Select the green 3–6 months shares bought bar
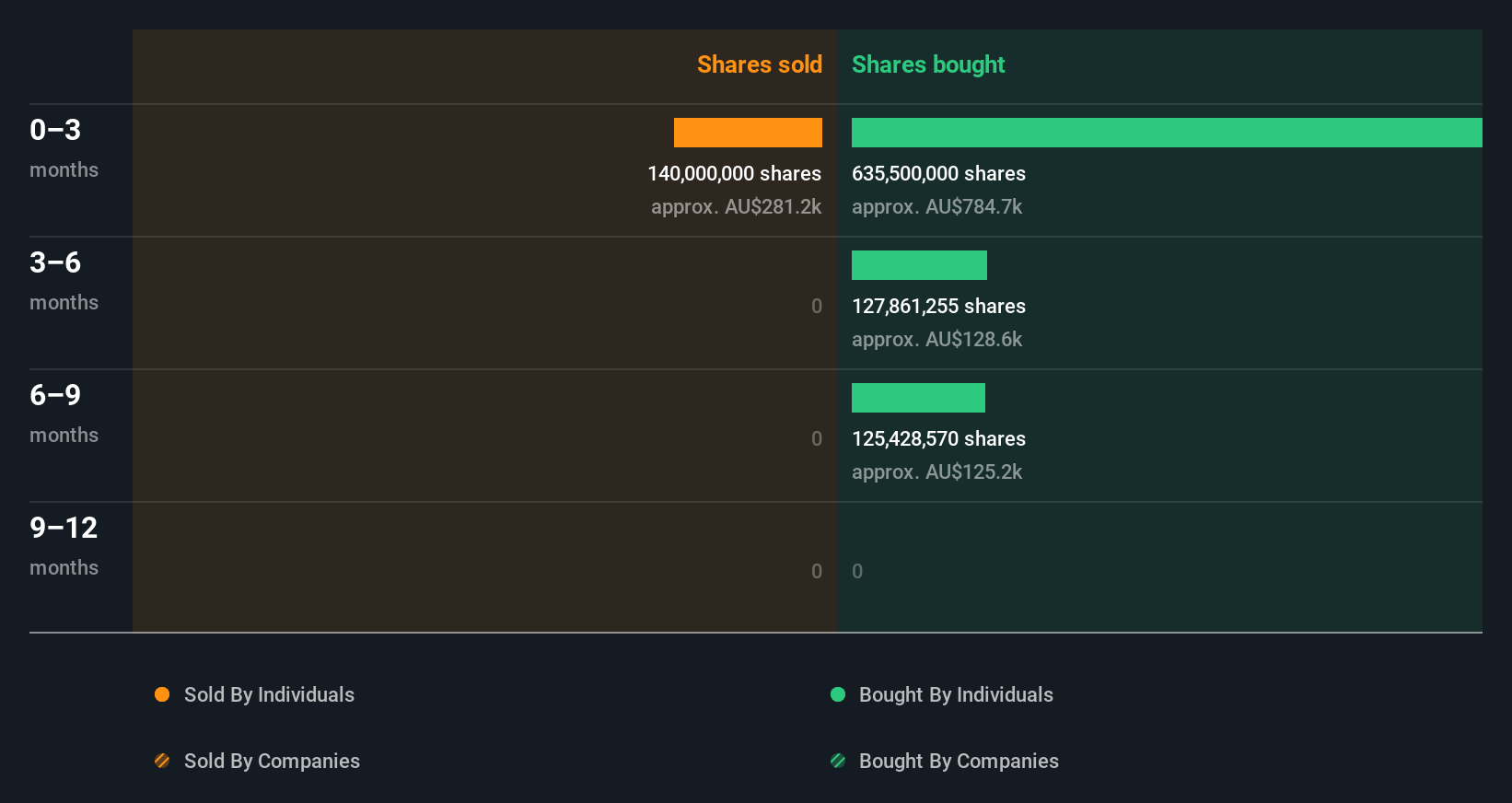The width and height of the screenshot is (1512, 803). click(919, 265)
